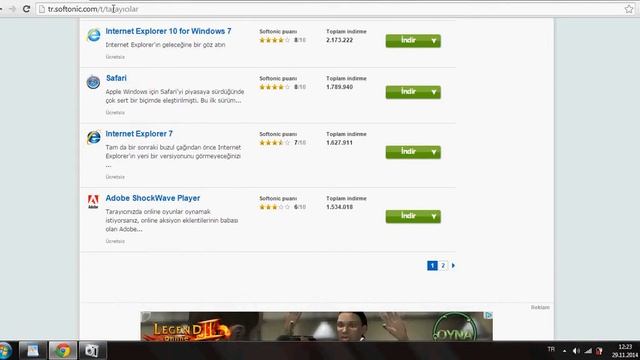Click the Safari compass icon
The image size is (640, 360).
(93, 82)
